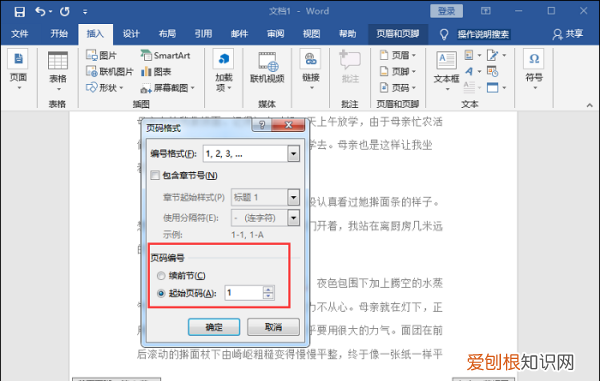Click the 共享 (Share) button
The height and width of the screenshot is (381, 600).
tap(568, 34)
